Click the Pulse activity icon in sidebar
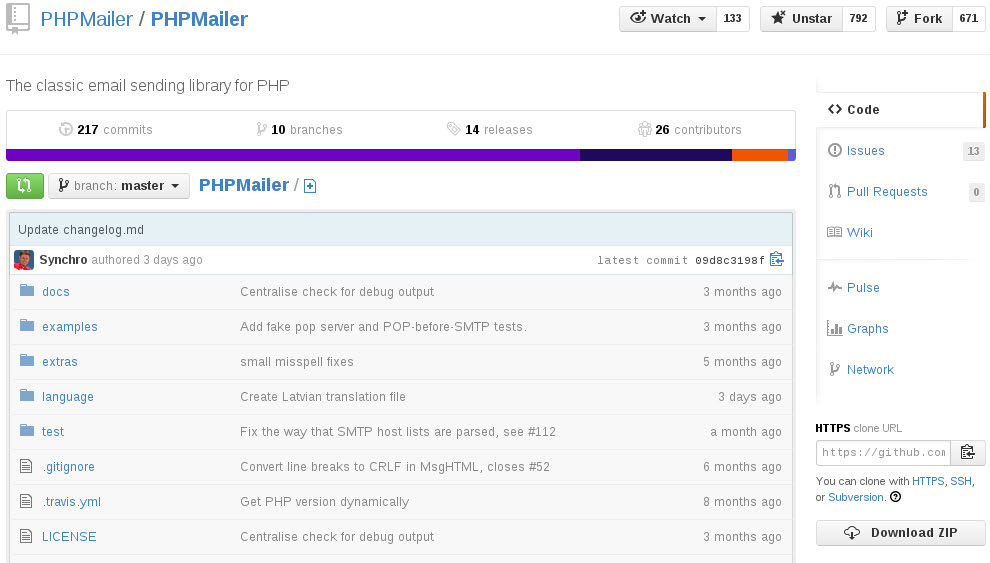Viewport: 990px width, 563px height. pos(835,287)
